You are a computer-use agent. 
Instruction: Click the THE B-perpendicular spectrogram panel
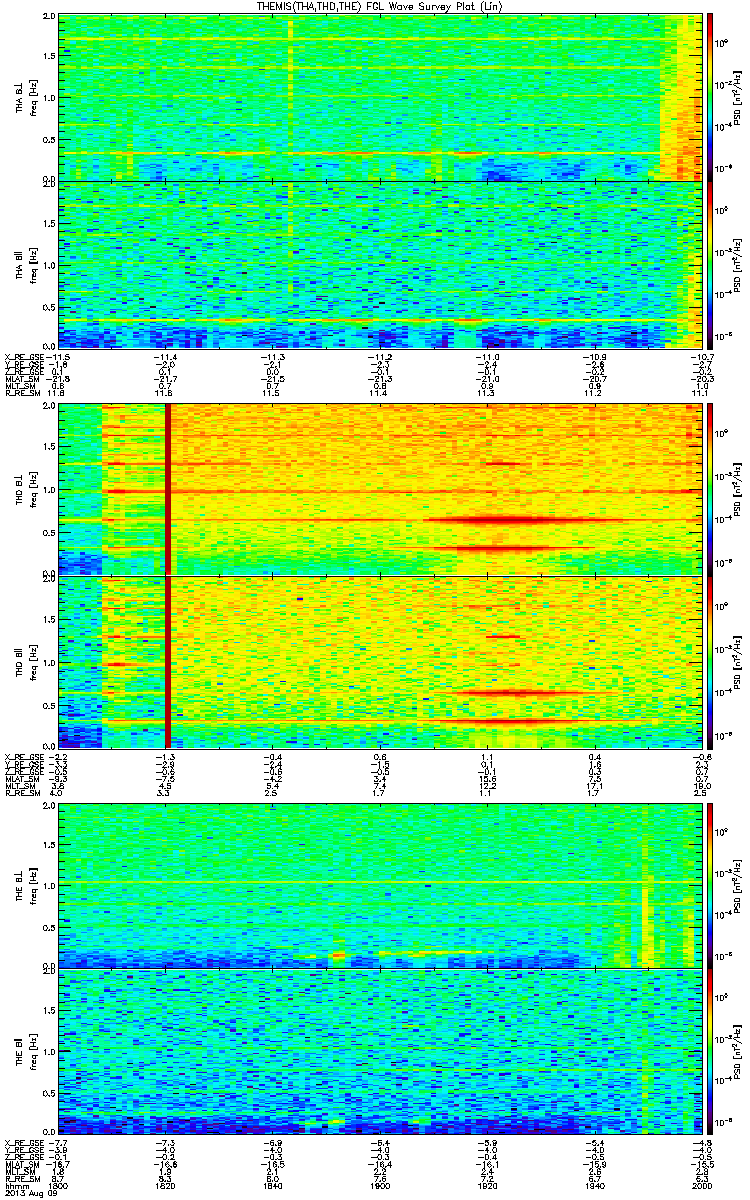pos(381,885)
